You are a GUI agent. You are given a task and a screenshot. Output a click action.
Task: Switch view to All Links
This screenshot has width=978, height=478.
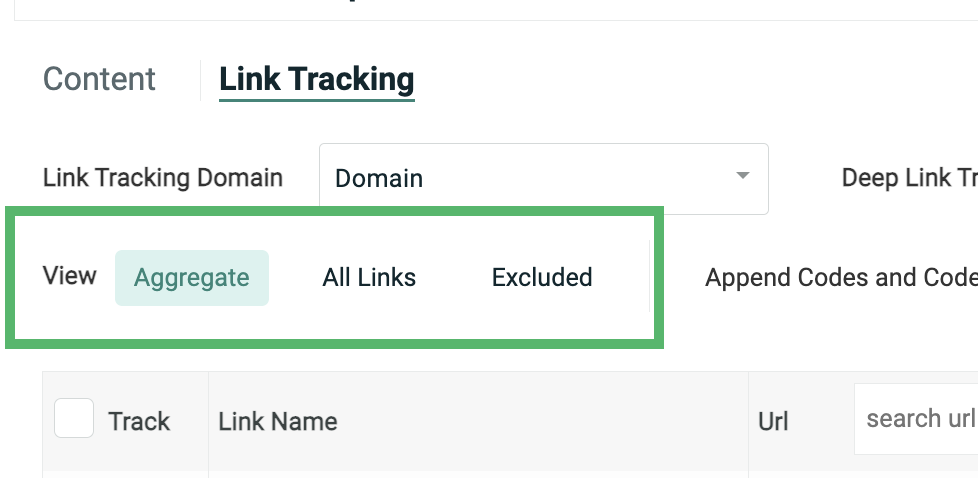(x=369, y=277)
